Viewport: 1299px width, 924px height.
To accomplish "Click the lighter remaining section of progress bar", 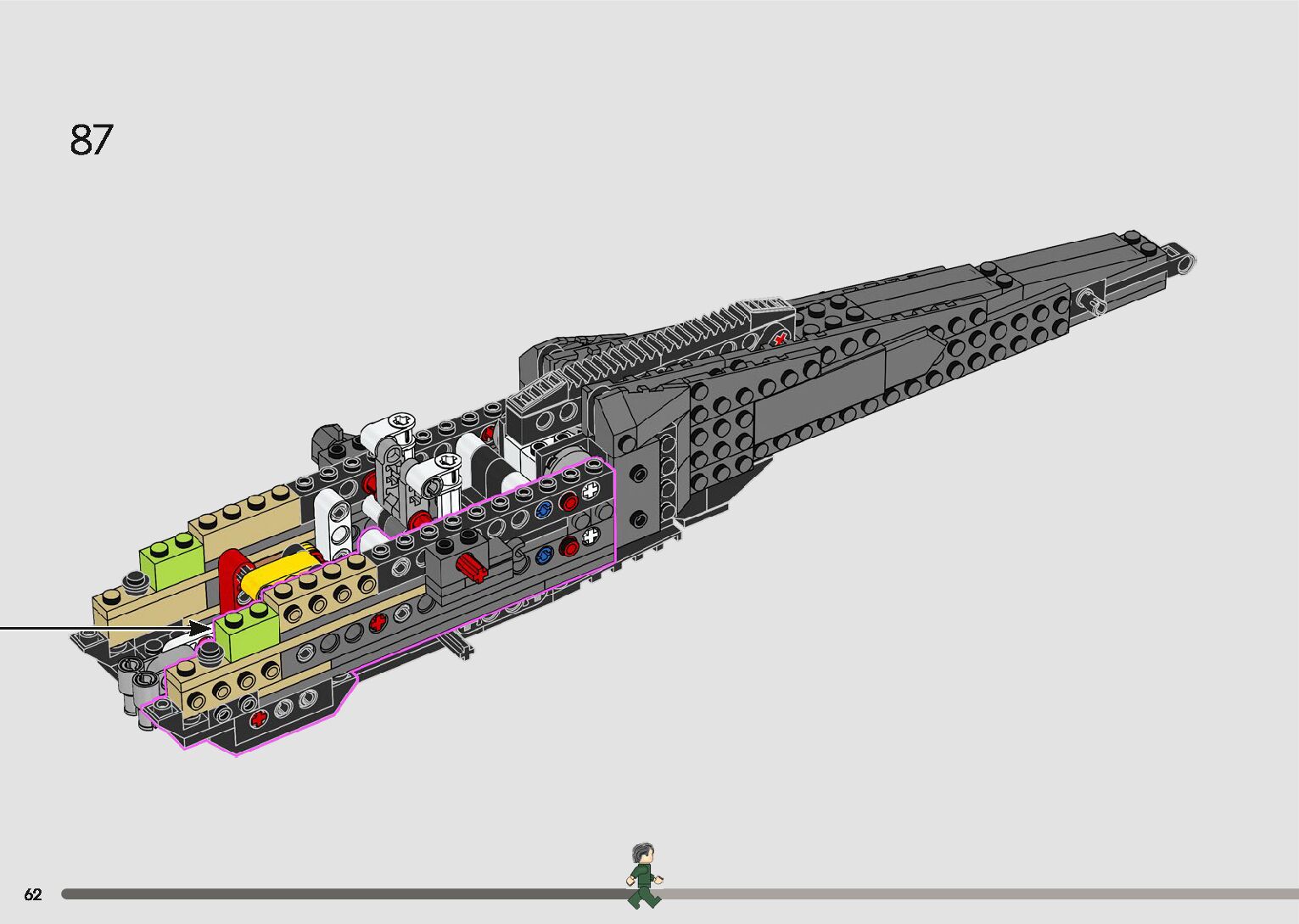I will [x=976, y=893].
